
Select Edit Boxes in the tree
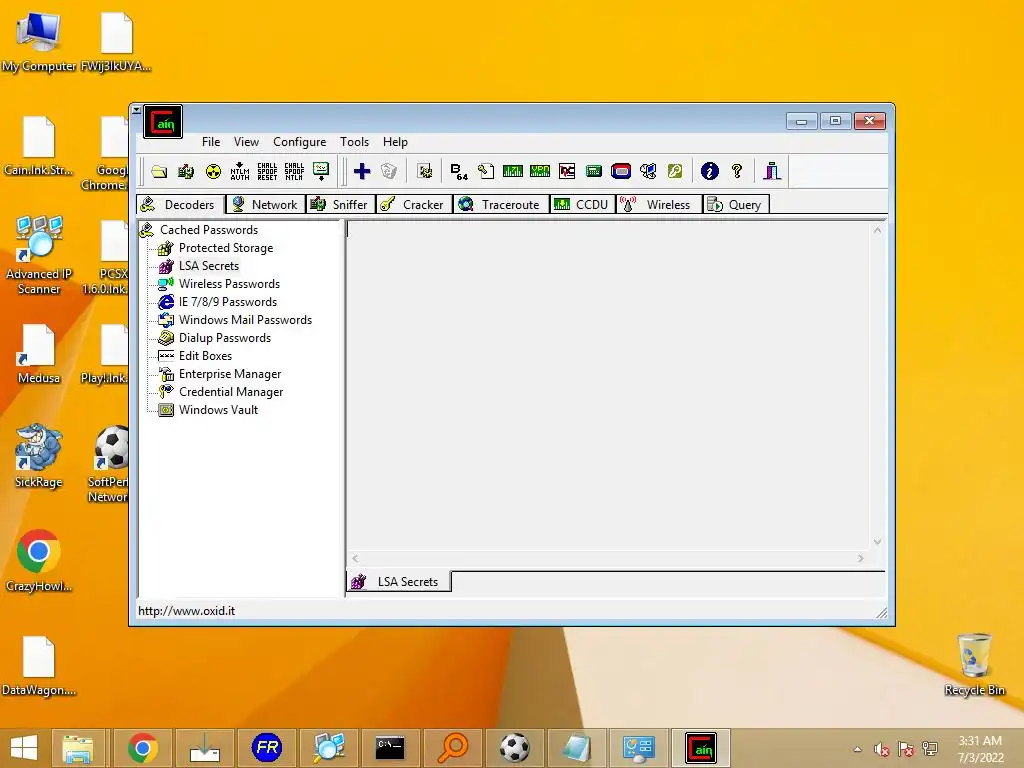pyautogui.click(x=205, y=356)
